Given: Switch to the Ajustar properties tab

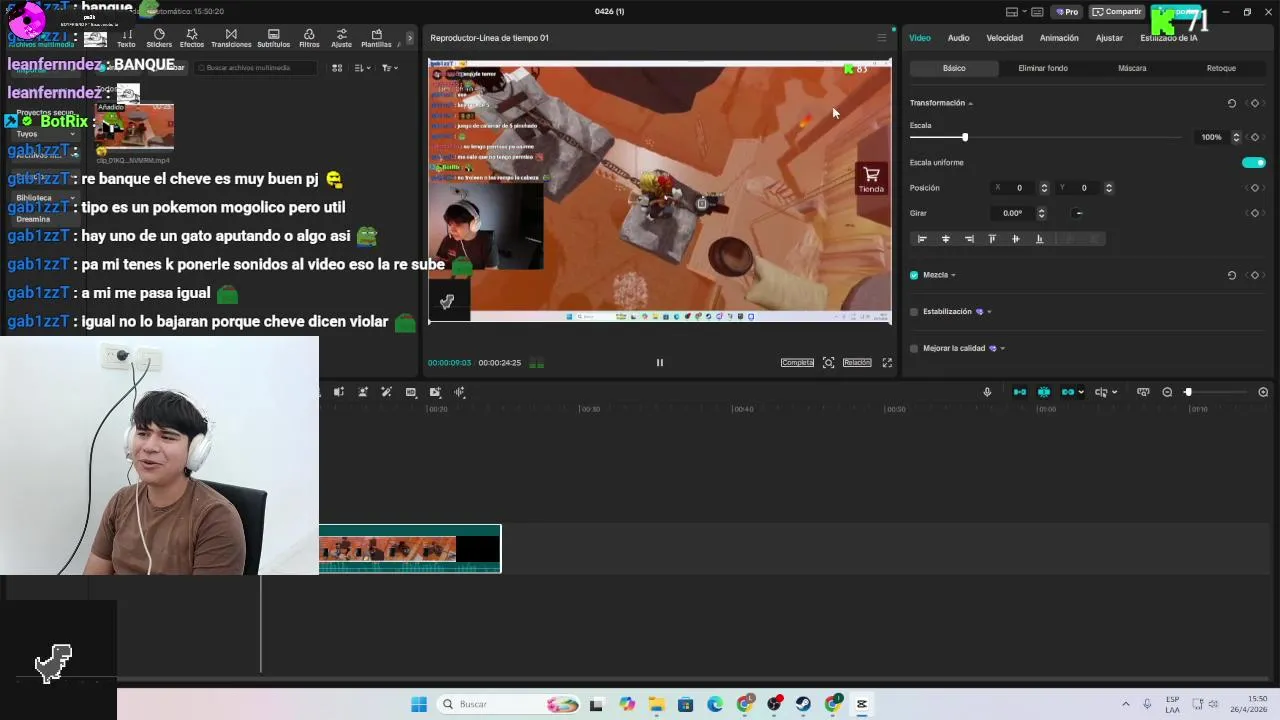Looking at the screenshot, I should point(1109,38).
